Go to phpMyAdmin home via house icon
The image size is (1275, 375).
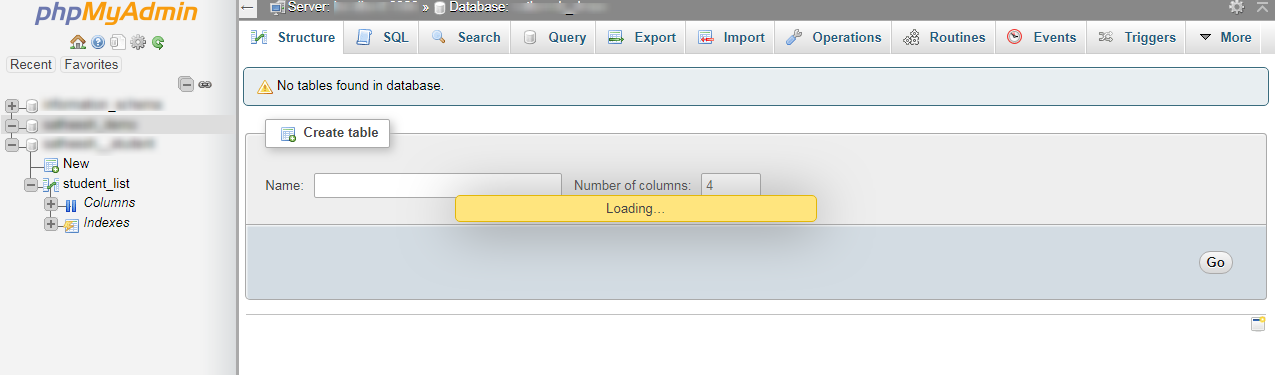77,43
